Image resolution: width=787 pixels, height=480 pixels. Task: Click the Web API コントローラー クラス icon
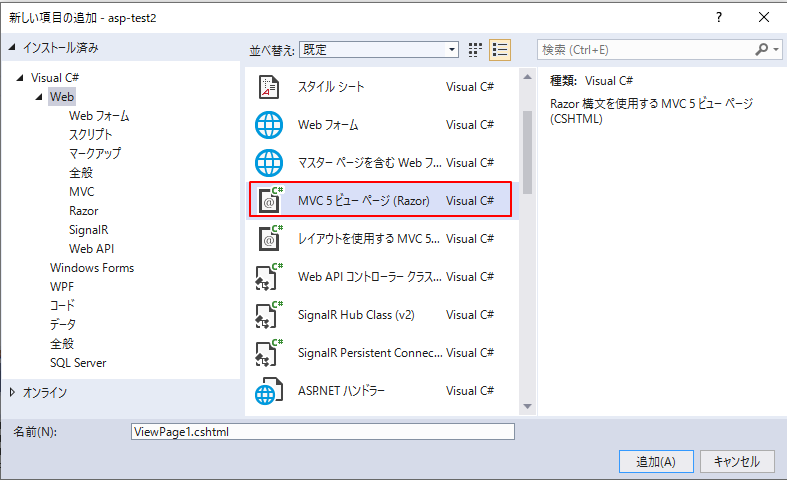[269, 276]
